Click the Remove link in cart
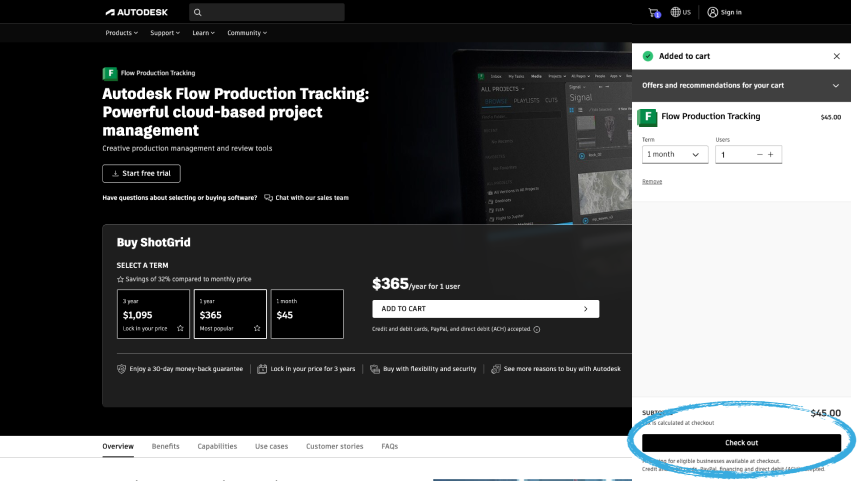The height and width of the screenshot is (481, 858). point(652,182)
